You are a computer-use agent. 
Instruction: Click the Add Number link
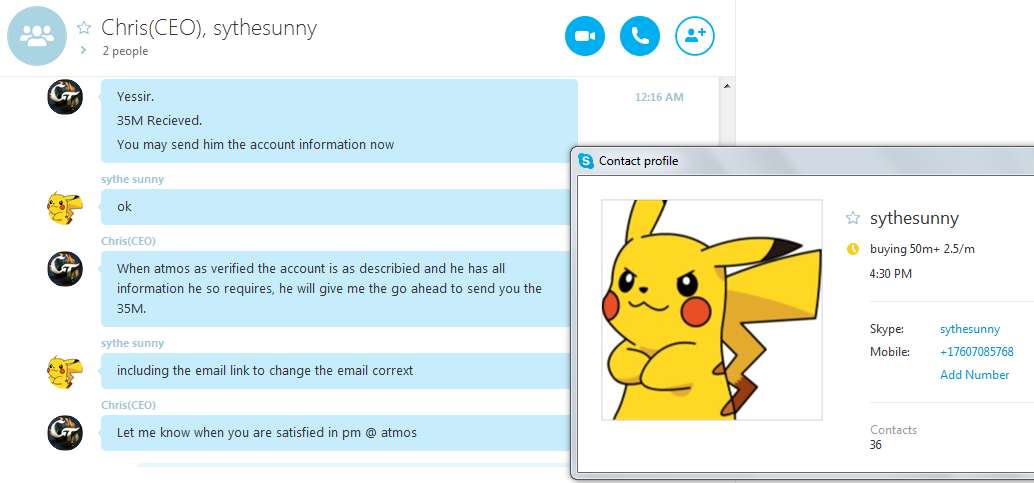974,375
